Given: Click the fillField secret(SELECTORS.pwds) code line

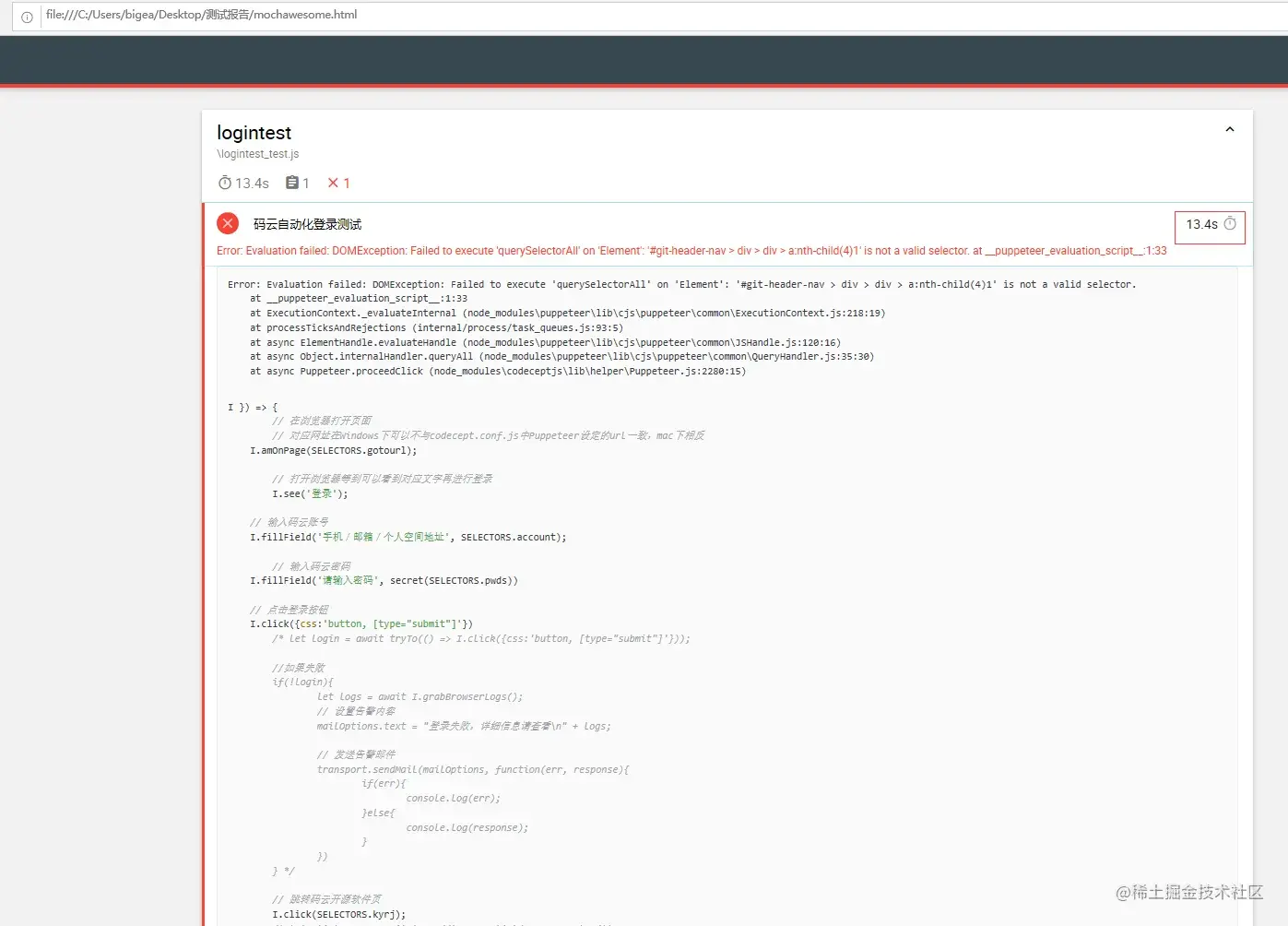Looking at the screenshot, I should coord(384,581).
